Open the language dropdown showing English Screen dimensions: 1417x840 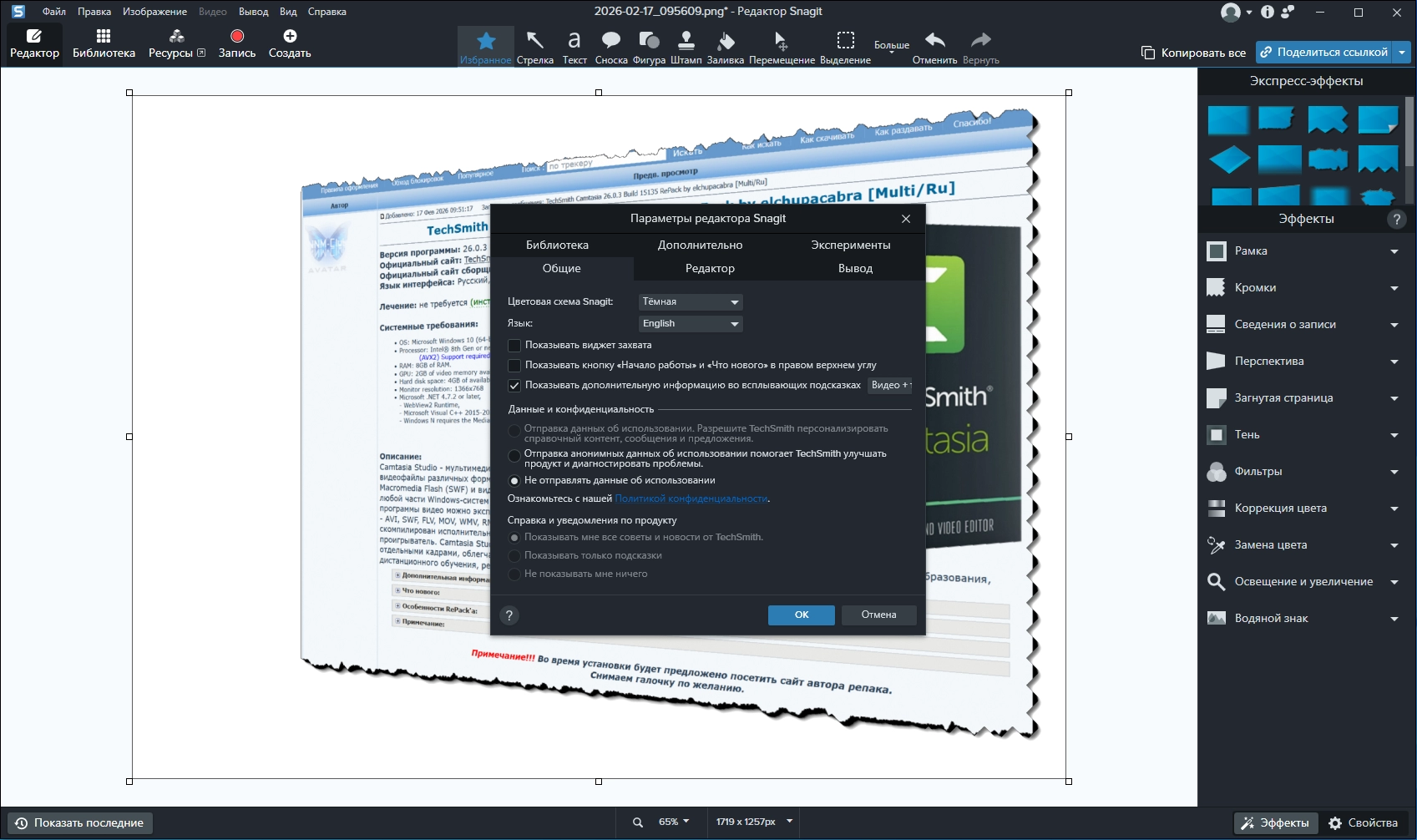click(691, 324)
